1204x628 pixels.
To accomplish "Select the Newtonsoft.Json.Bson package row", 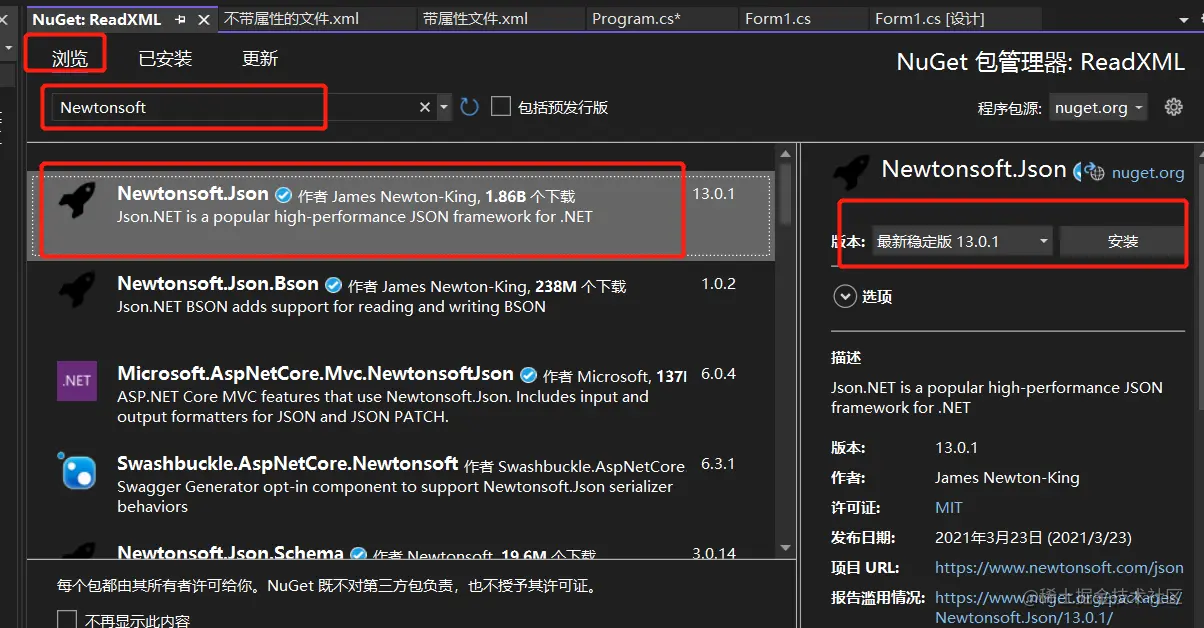I will tap(401, 305).
